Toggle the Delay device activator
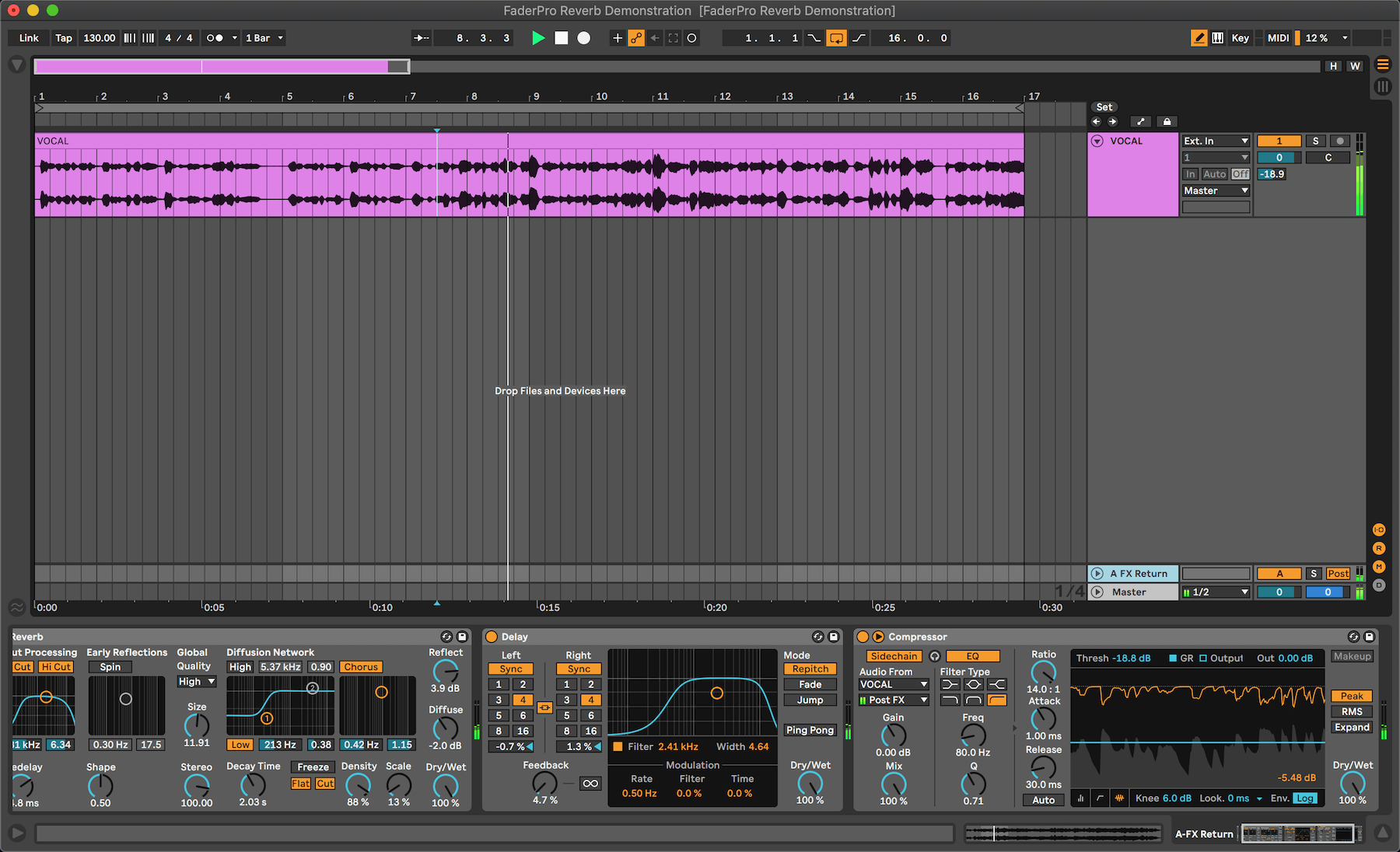Image resolution: width=1400 pixels, height=852 pixels. pos(492,637)
